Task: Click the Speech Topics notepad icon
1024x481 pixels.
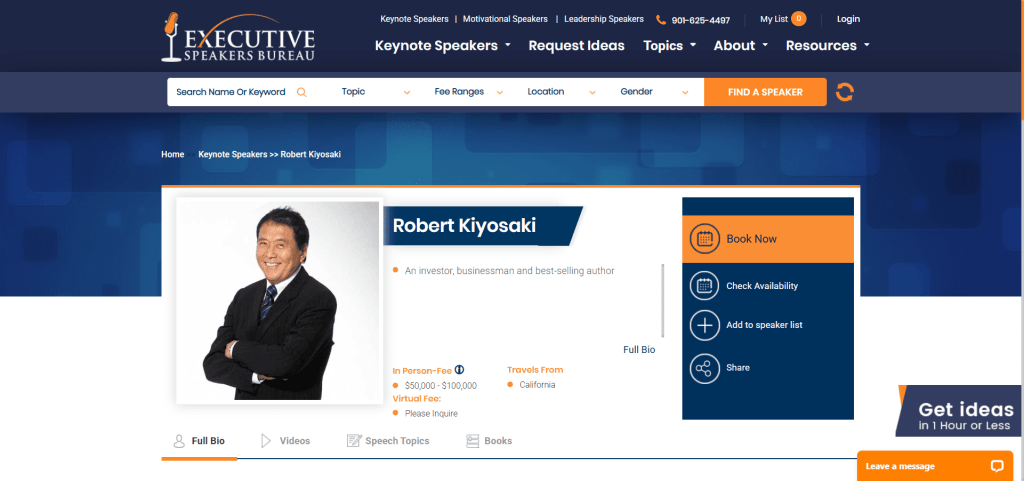Action: [x=354, y=441]
